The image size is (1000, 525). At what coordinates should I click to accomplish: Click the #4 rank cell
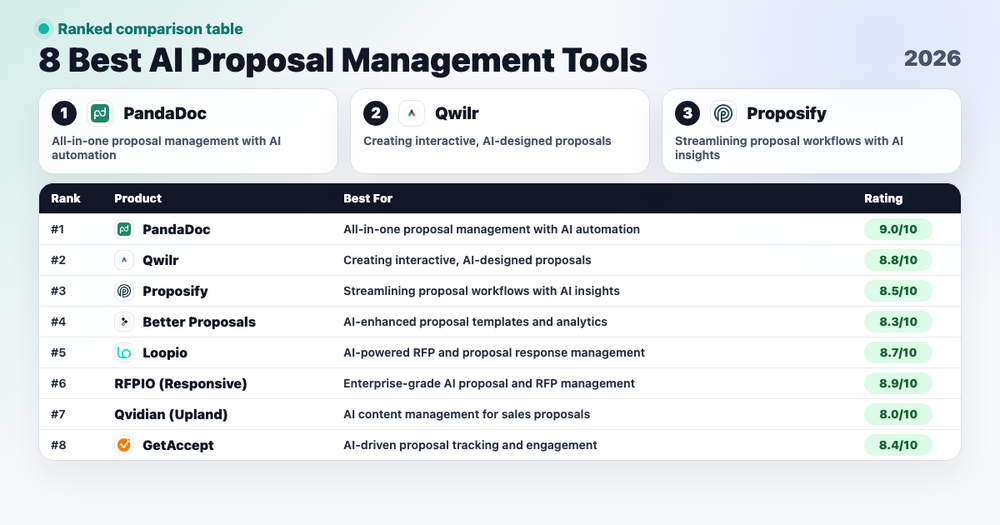pyautogui.click(x=58, y=322)
